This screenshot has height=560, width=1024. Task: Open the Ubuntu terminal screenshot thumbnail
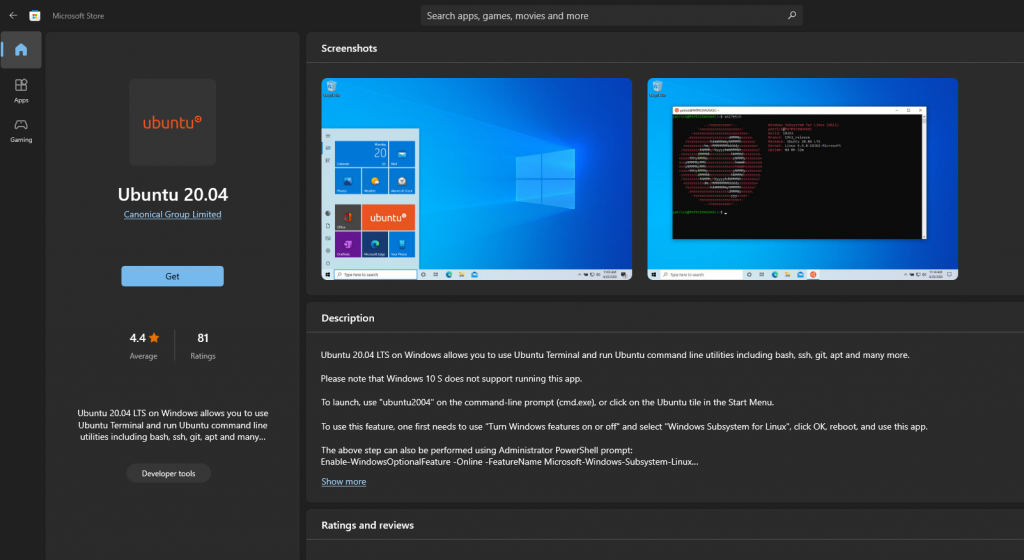coord(803,179)
